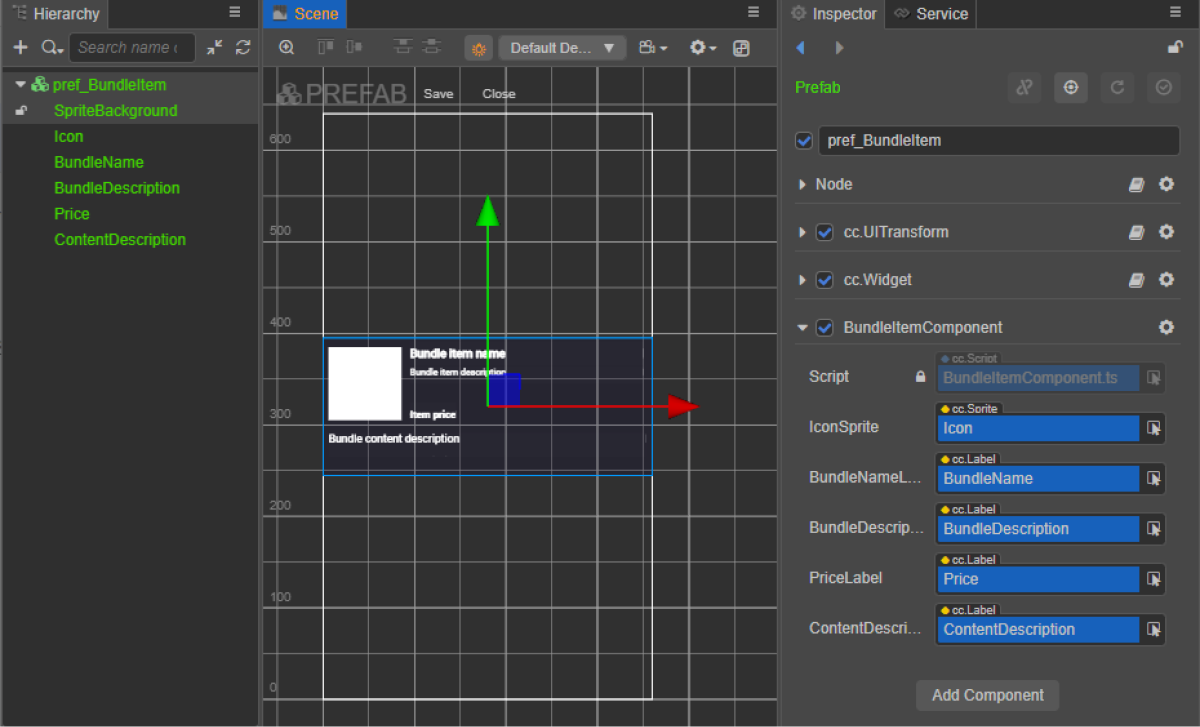Click the refresh icon in Hierarchy panel
Viewport: 1200px width, 727px height.
[243, 48]
